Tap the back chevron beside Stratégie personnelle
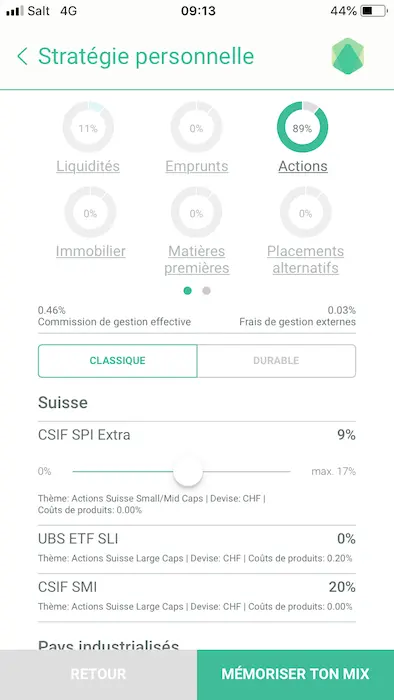 (x=22, y=57)
